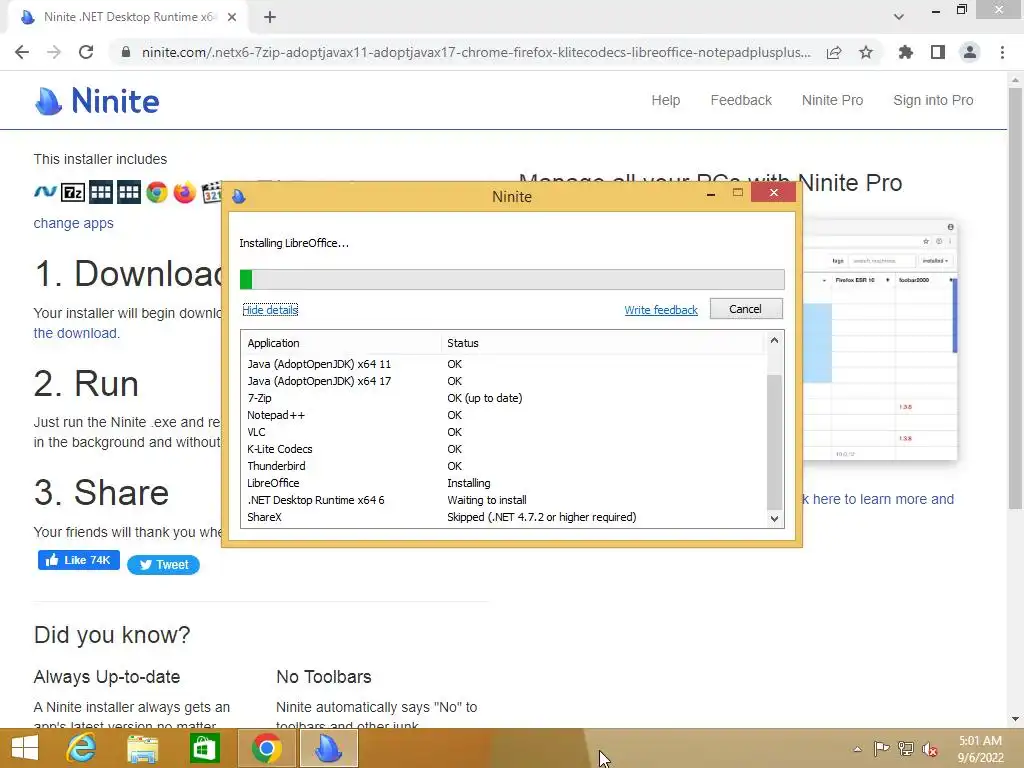The height and width of the screenshot is (768, 1024).
Task: Click the Ninite icon in dialog title bar
Action: coord(239,196)
